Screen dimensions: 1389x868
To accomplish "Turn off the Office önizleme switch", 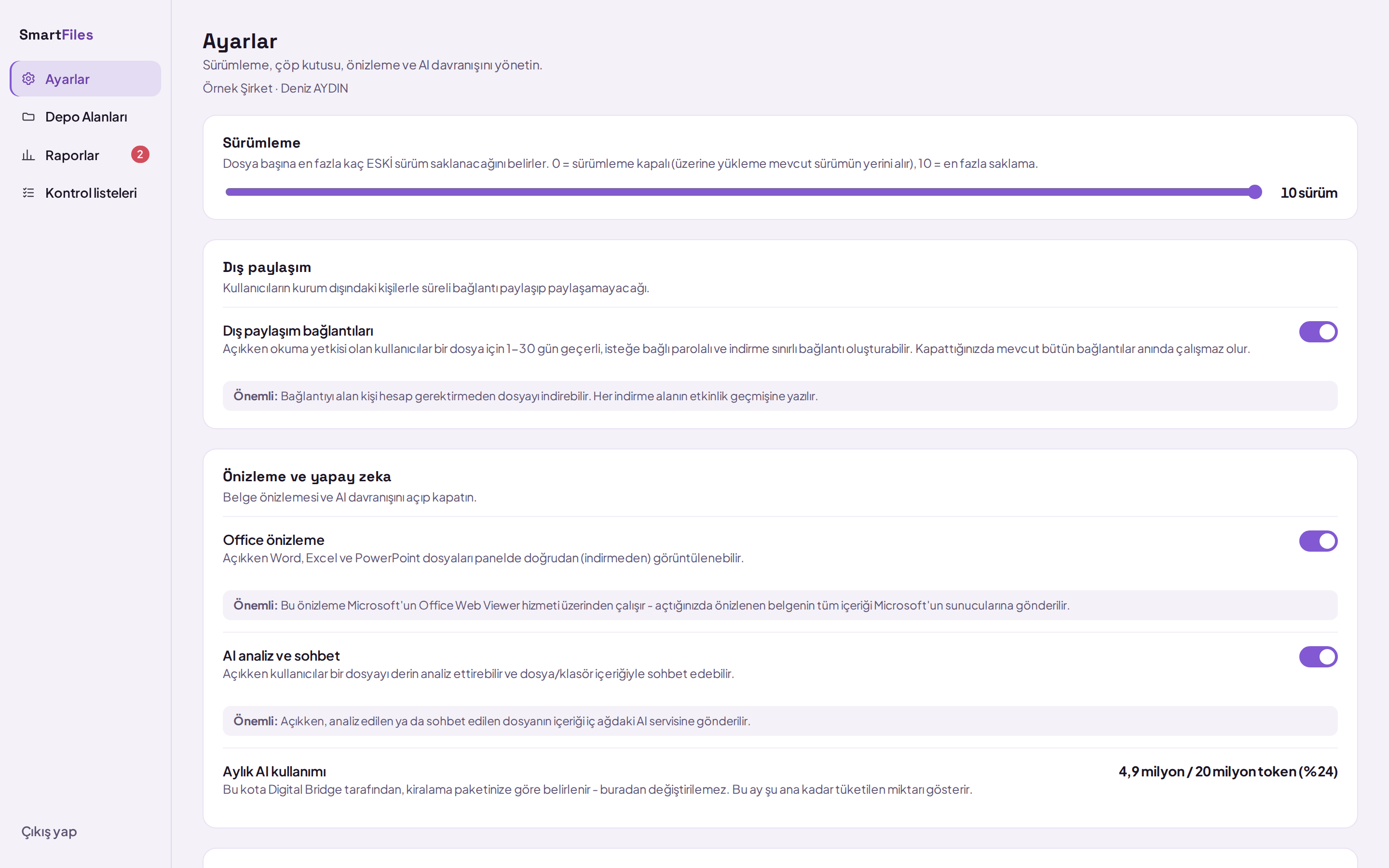I will pos(1319,541).
